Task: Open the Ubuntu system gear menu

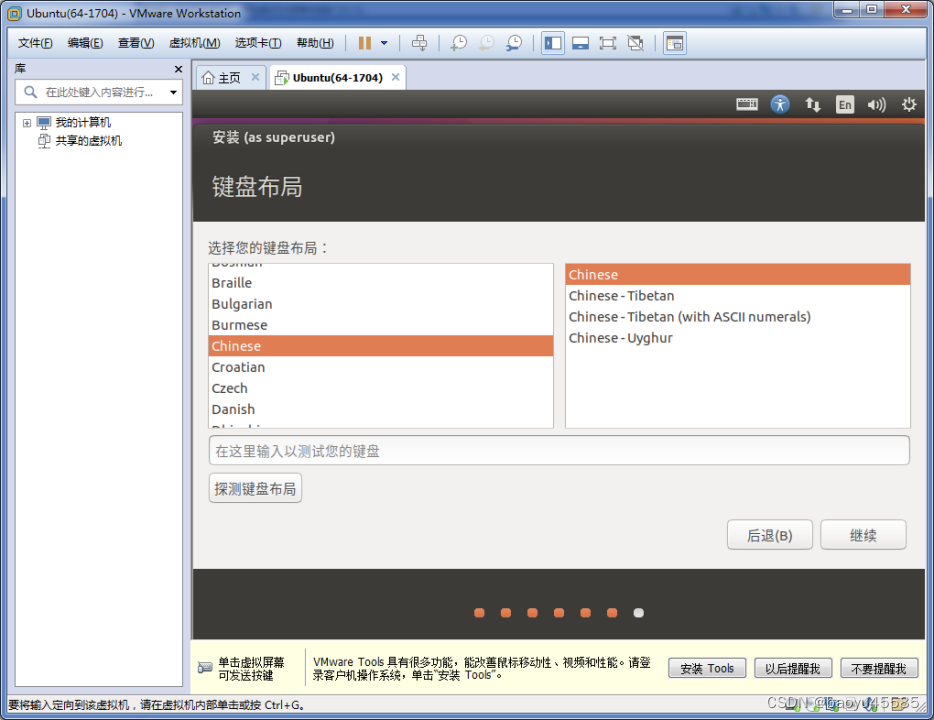Action: (x=909, y=105)
